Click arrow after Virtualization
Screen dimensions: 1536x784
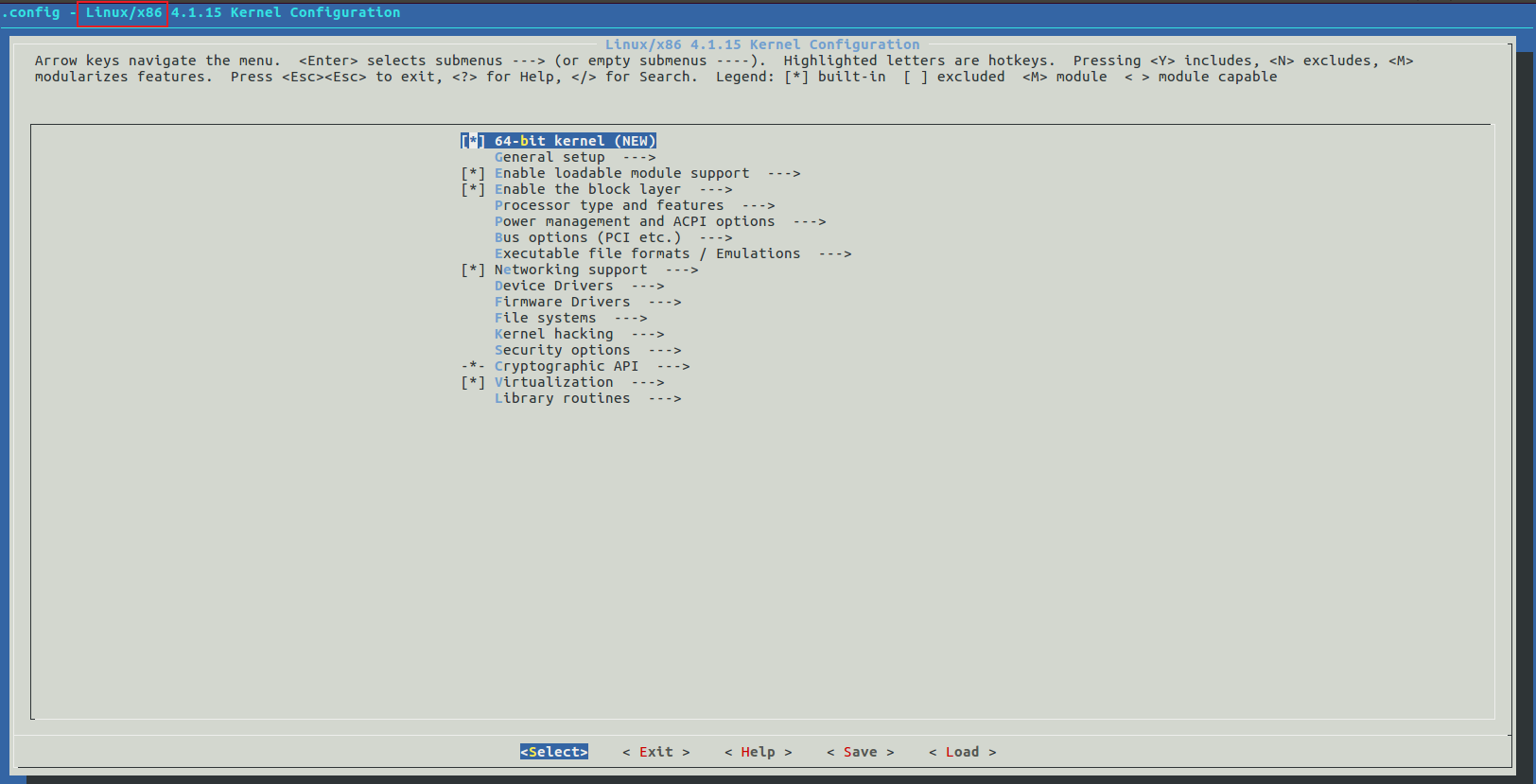648,382
